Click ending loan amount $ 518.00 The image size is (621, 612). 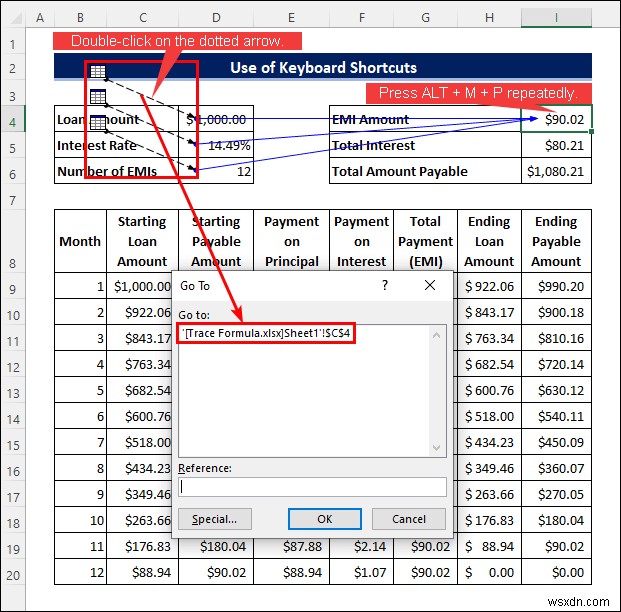[x=490, y=416]
